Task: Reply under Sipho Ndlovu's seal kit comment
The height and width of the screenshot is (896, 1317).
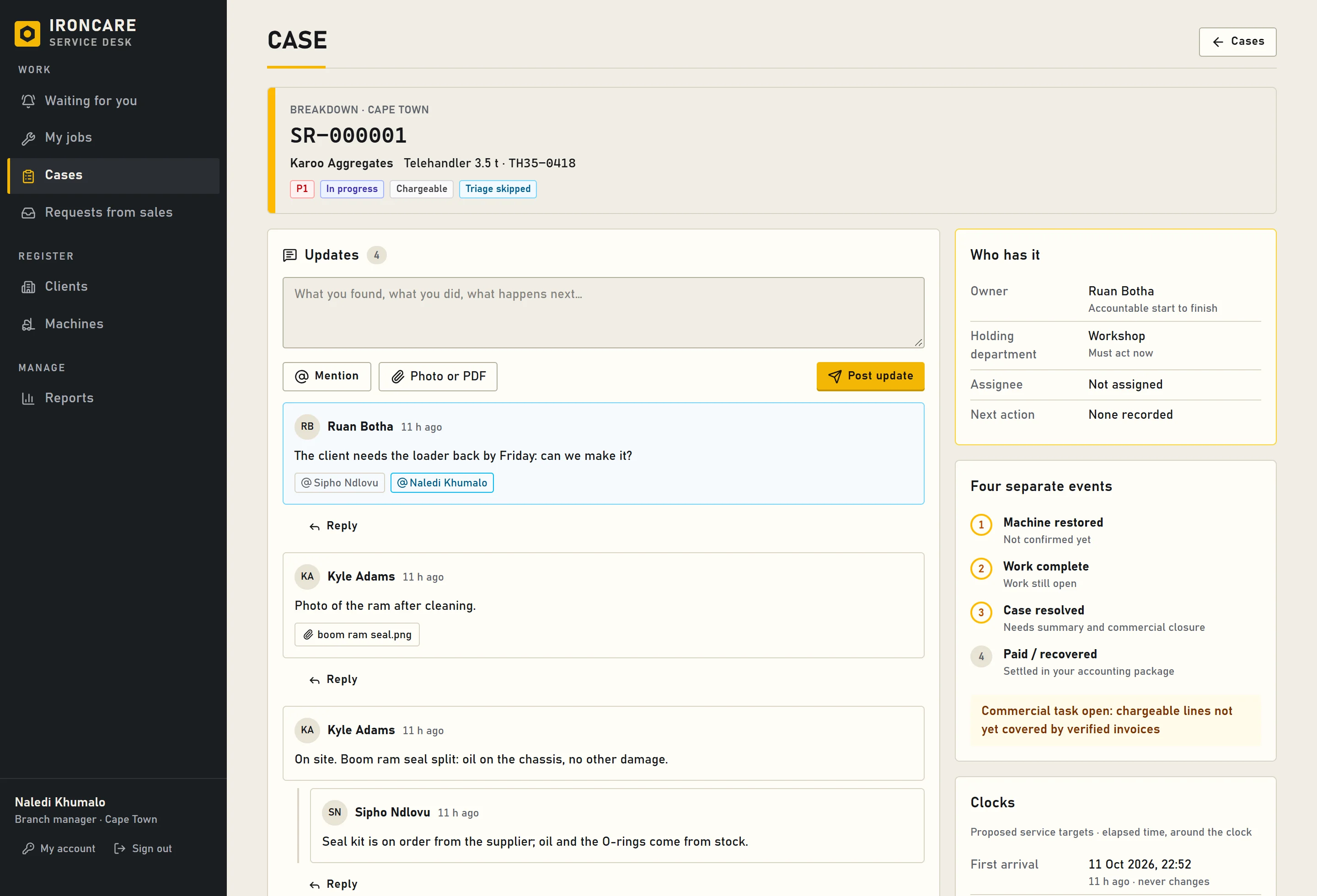Action: click(x=333, y=885)
